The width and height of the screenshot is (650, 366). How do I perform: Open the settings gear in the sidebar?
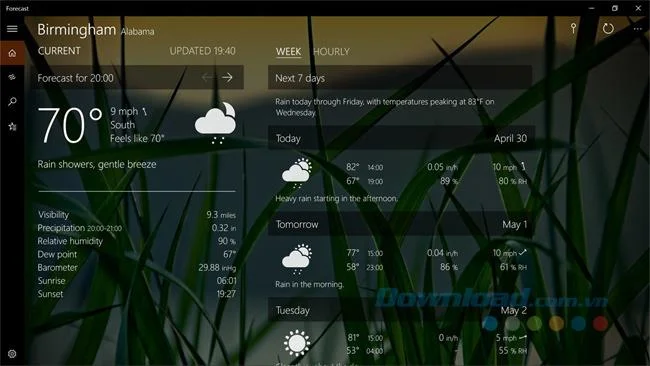click(12, 354)
